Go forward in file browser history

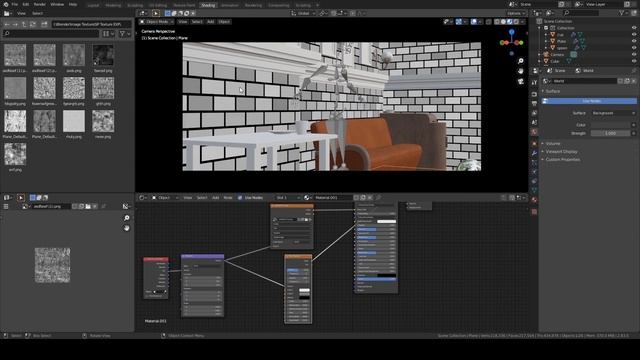tap(16, 24)
